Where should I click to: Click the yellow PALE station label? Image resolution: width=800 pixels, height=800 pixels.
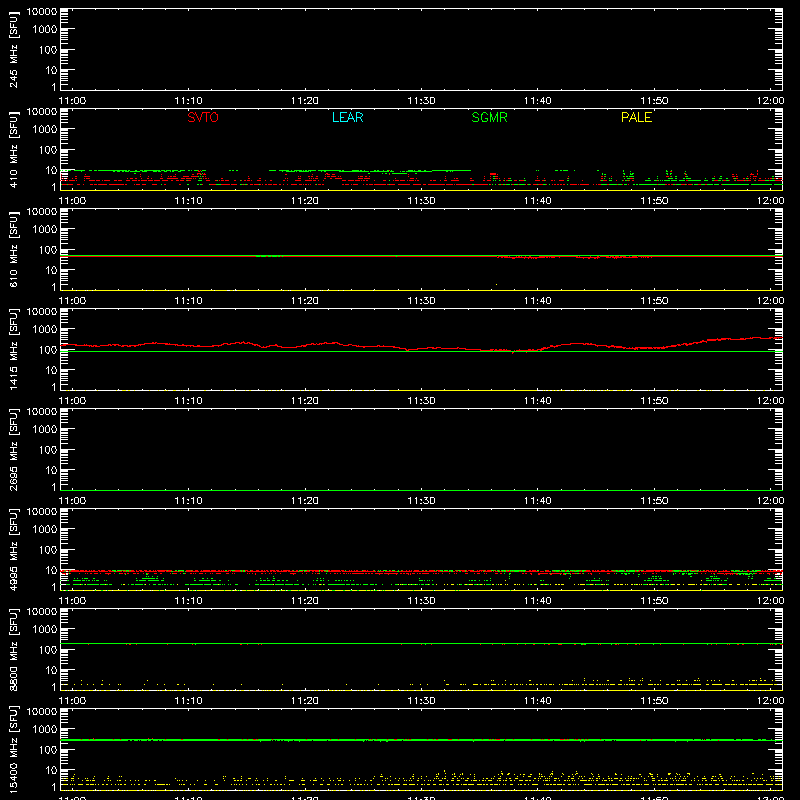click(636, 117)
